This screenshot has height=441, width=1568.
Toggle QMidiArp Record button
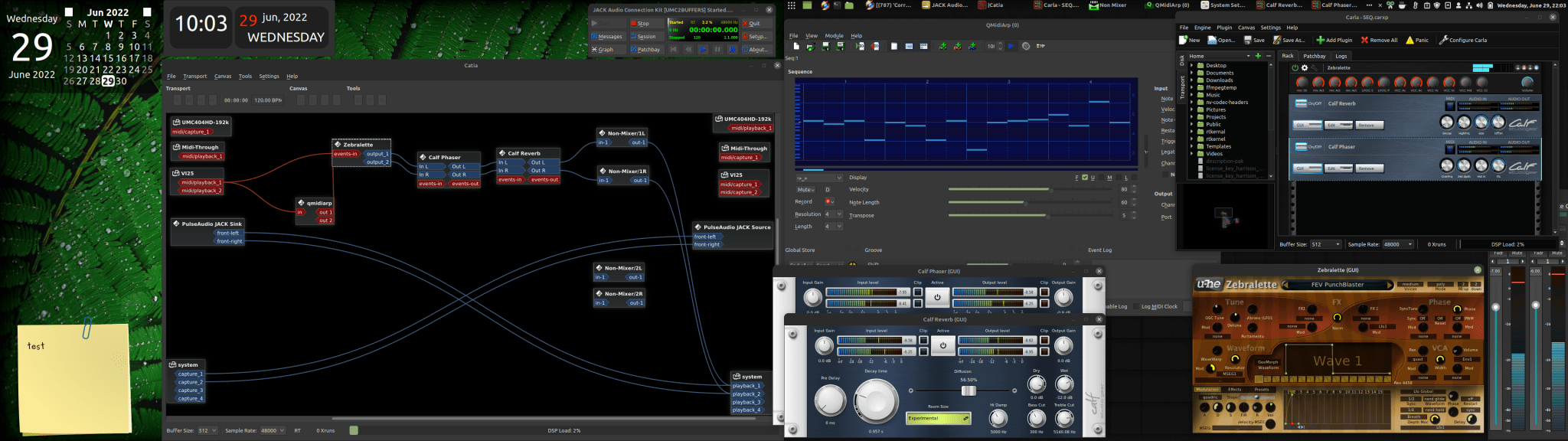click(830, 201)
